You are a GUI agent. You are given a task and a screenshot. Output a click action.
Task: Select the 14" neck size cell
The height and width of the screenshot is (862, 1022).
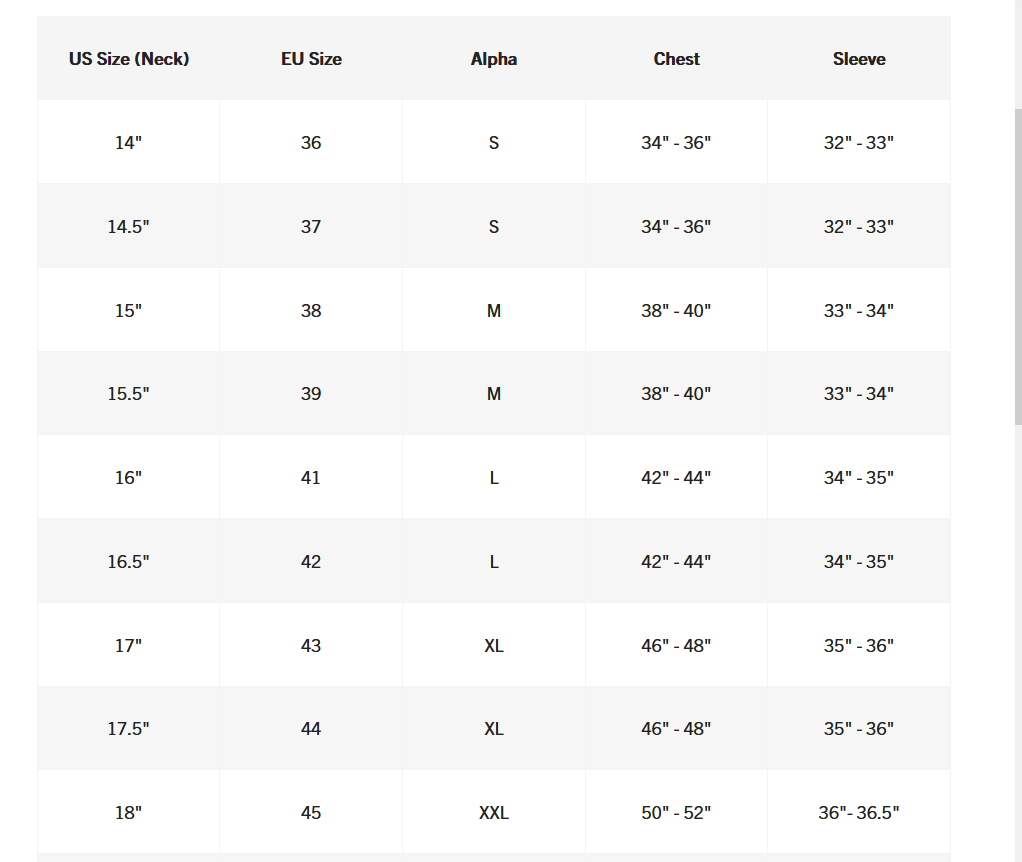coord(129,143)
